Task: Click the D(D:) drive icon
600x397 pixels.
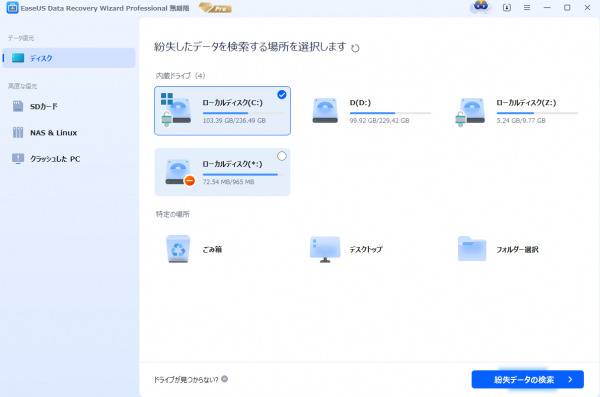Action: (325, 111)
